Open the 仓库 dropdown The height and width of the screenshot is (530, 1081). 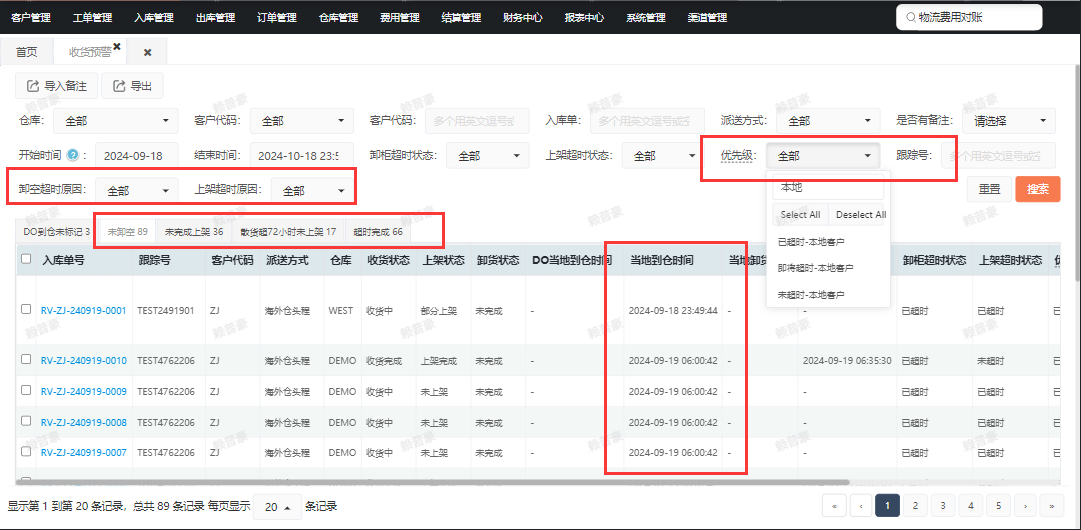[115, 121]
